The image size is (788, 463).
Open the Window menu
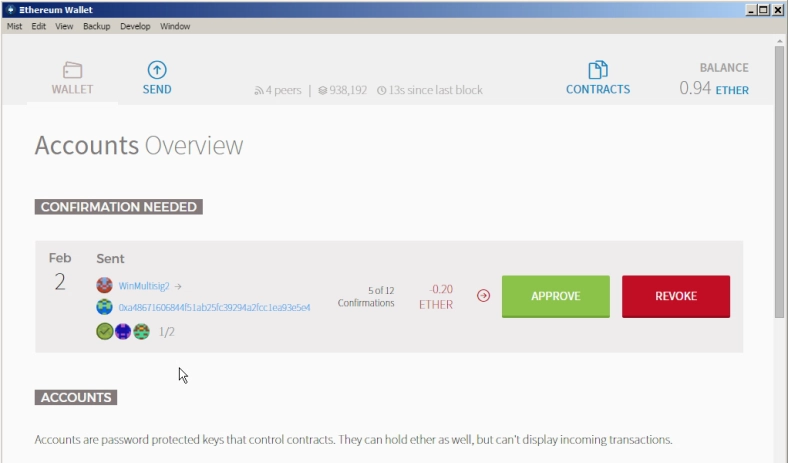point(175,26)
